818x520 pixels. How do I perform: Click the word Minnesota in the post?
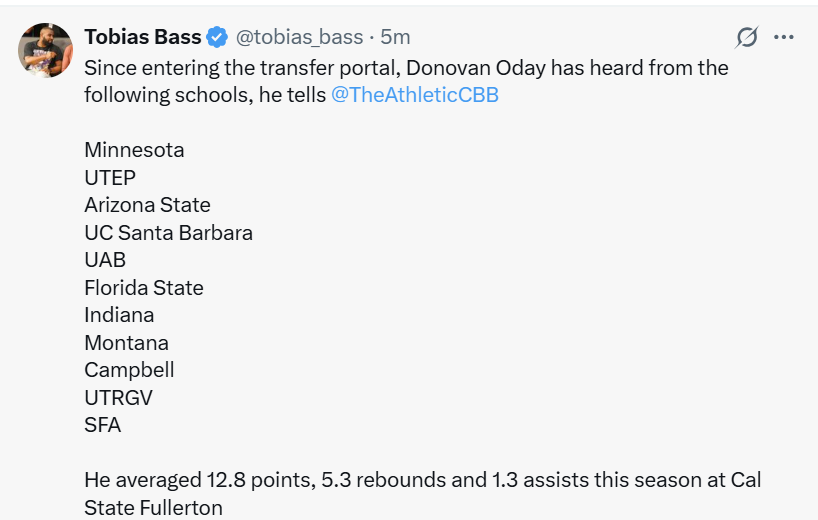134,150
